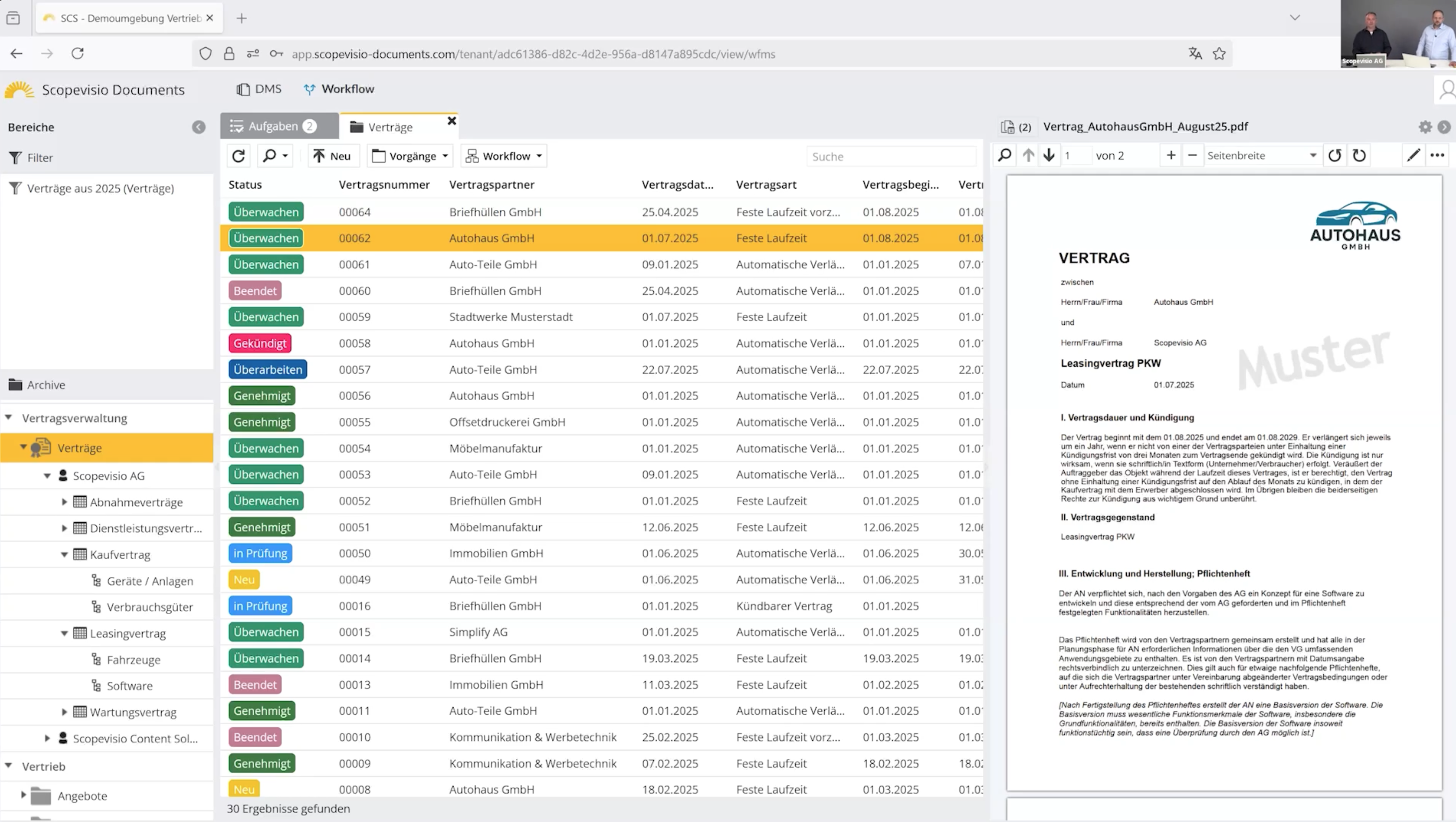The height and width of the screenshot is (822, 1456).
Task: Open the Vorgänge dropdown
Action: pyautogui.click(x=410, y=156)
